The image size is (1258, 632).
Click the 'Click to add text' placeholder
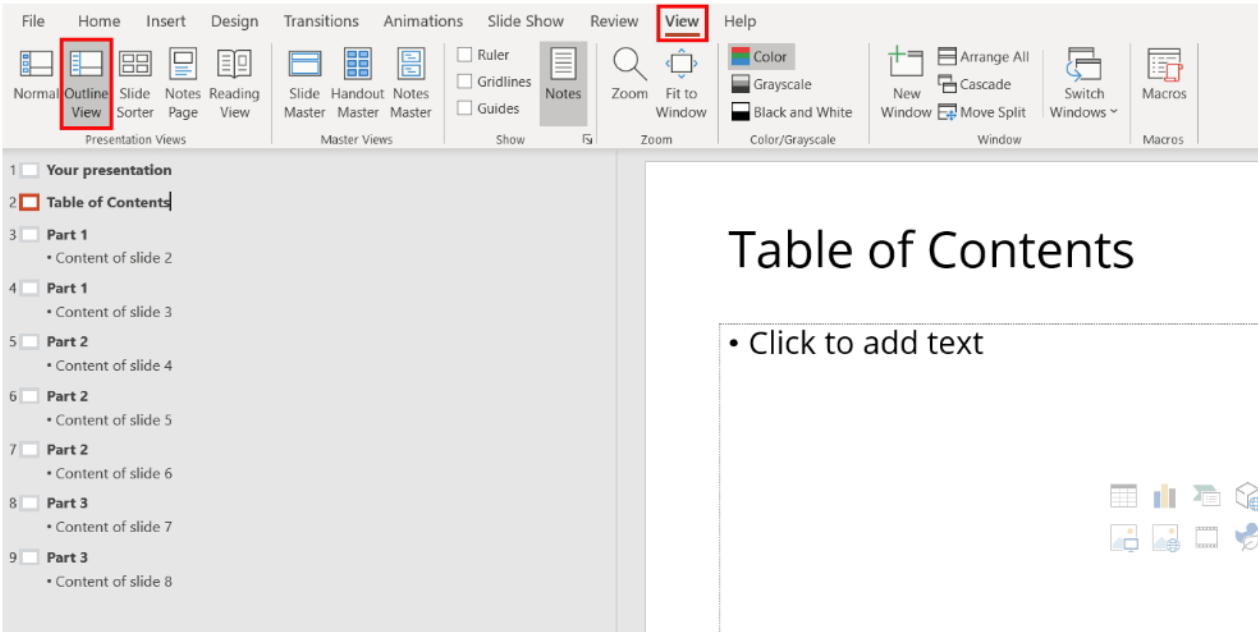(x=866, y=344)
